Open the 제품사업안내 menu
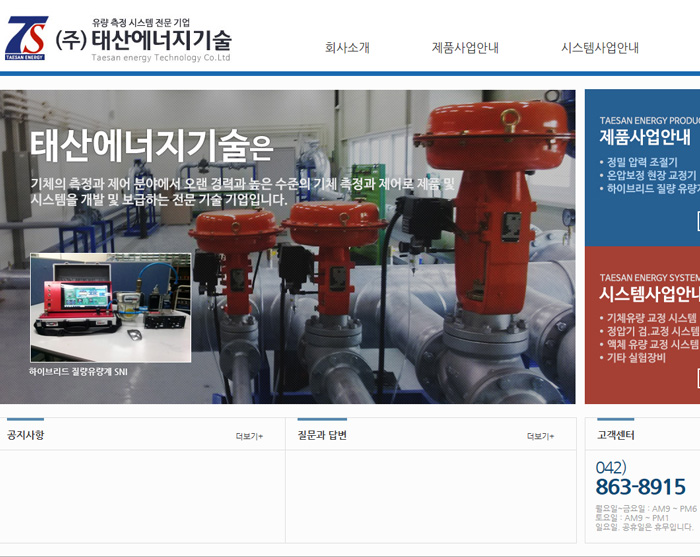Image resolution: width=700 pixels, height=557 pixels. [465, 48]
